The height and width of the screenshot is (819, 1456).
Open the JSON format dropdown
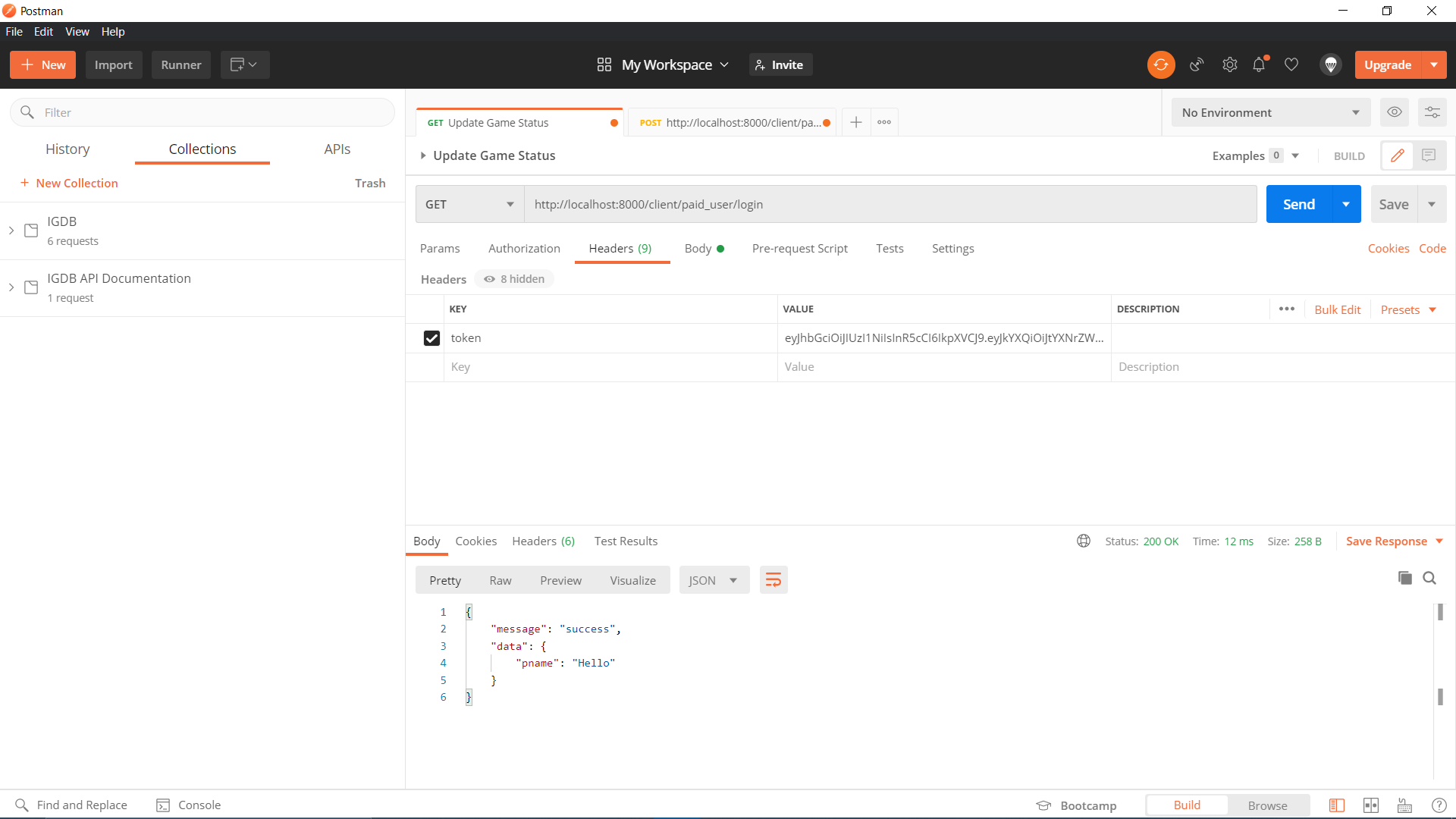(714, 580)
